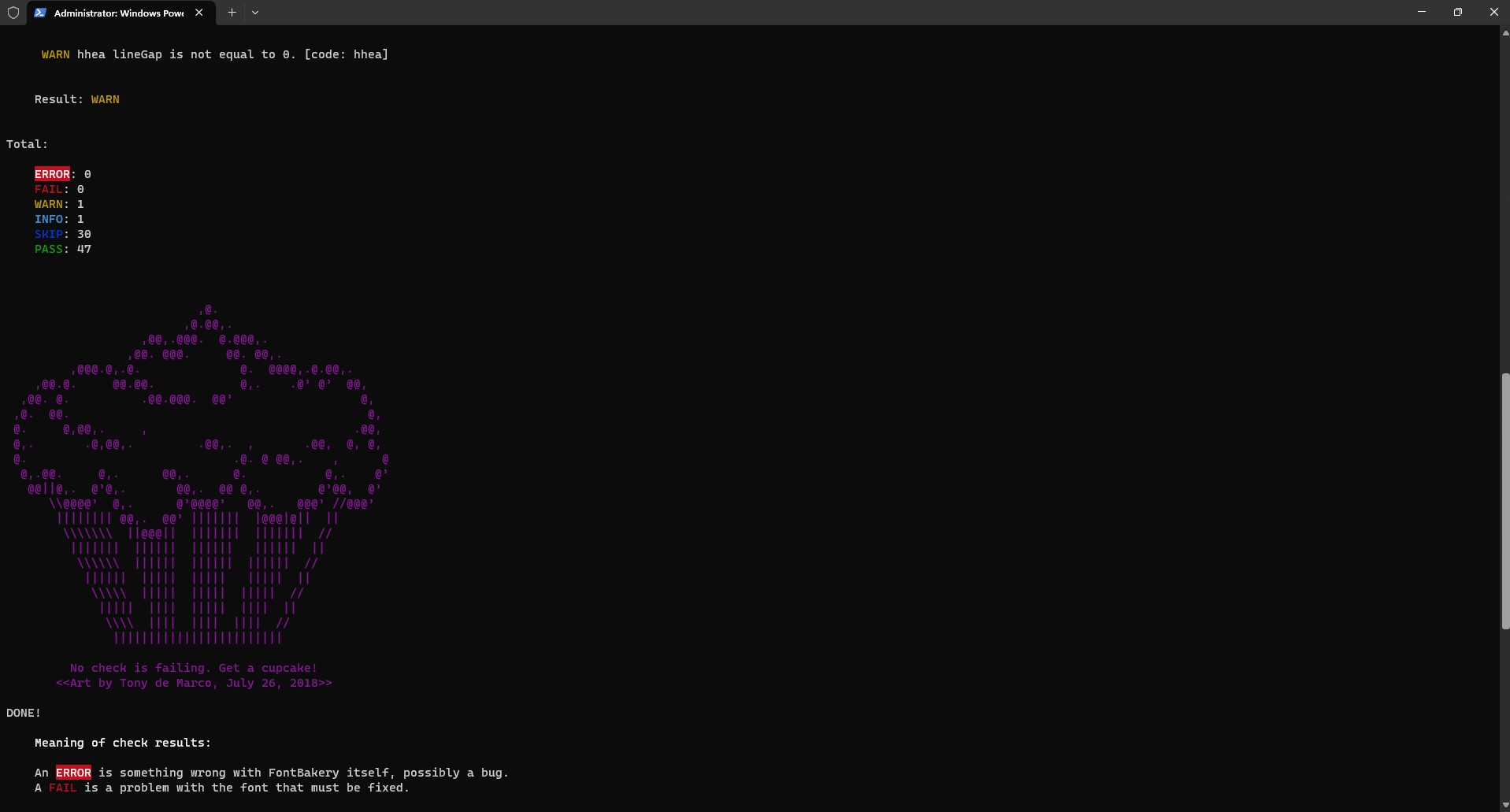This screenshot has width=1510, height=812.
Task: Open the new tab profile dropdown chevron
Action: pyautogui.click(x=255, y=13)
